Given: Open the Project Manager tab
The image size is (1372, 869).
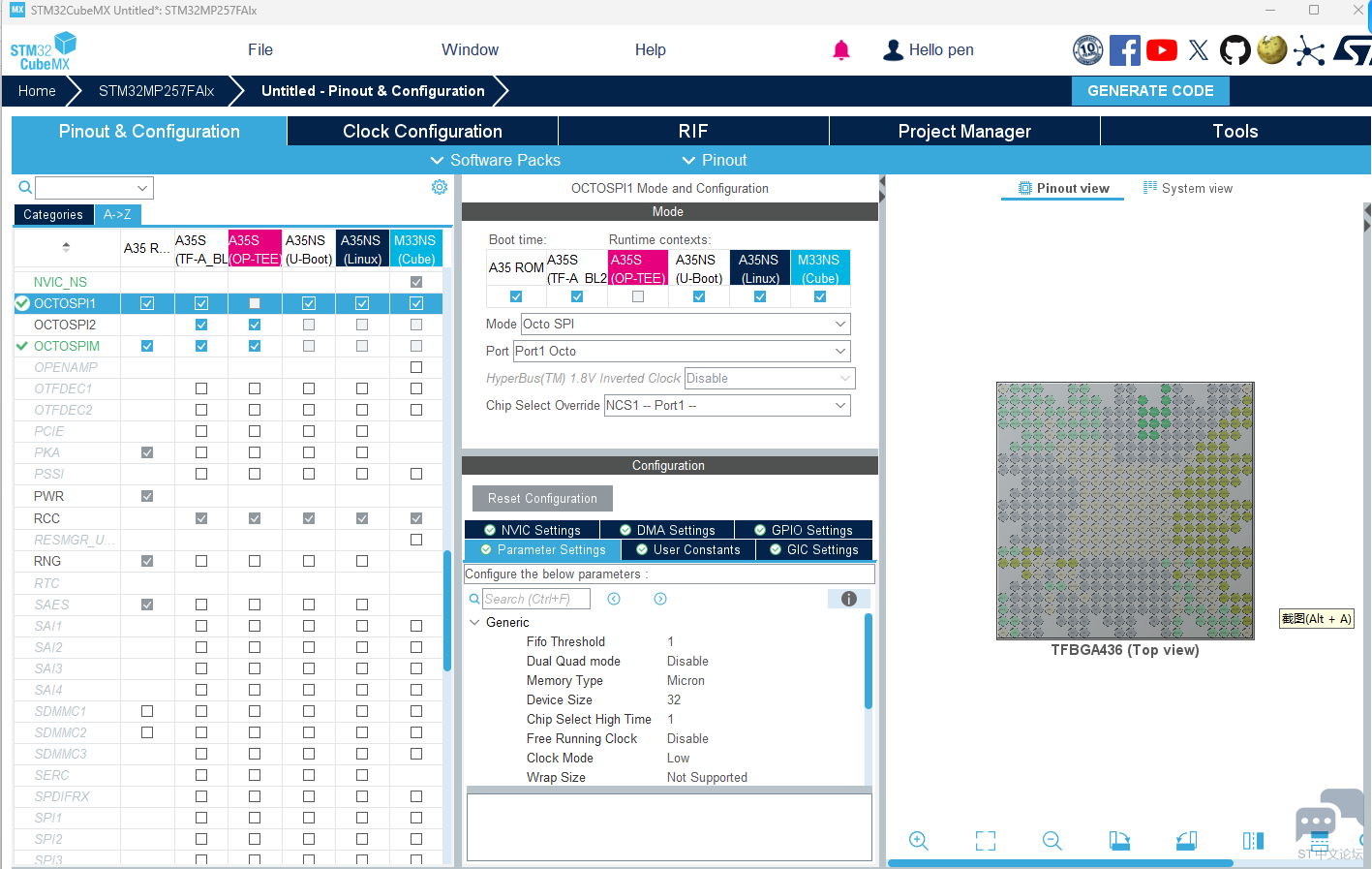Looking at the screenshot, I should pyautogui.click(x=964, y=131).
